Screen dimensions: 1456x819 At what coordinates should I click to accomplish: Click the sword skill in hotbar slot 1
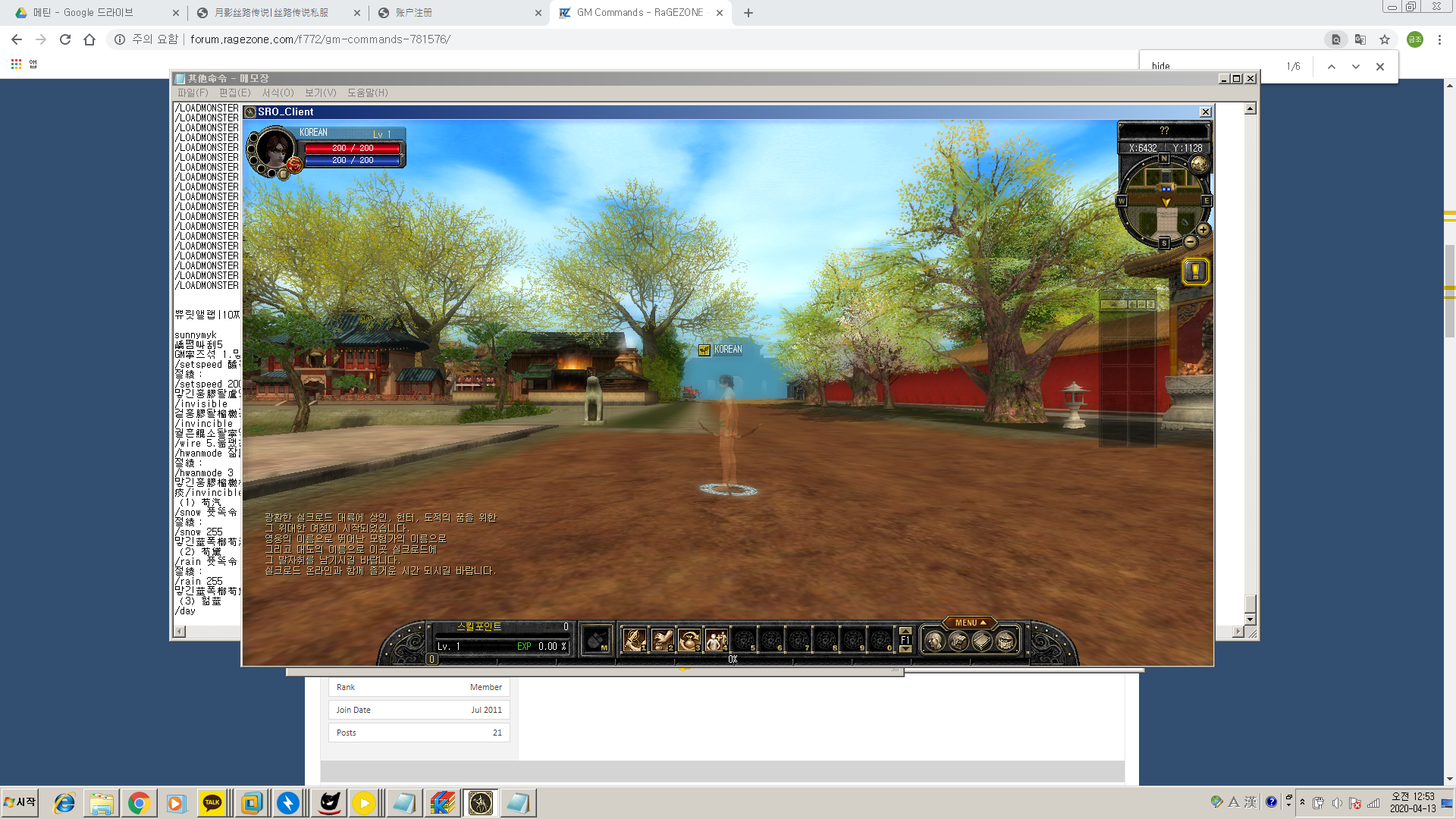coord(633,641)
